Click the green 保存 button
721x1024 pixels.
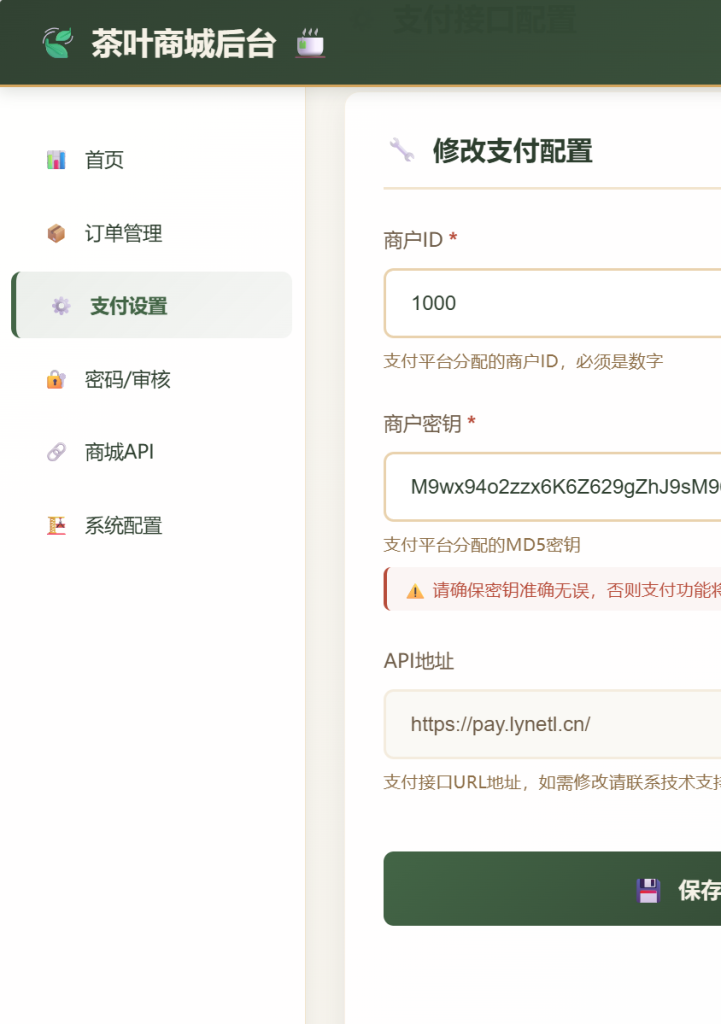point(553,889)
